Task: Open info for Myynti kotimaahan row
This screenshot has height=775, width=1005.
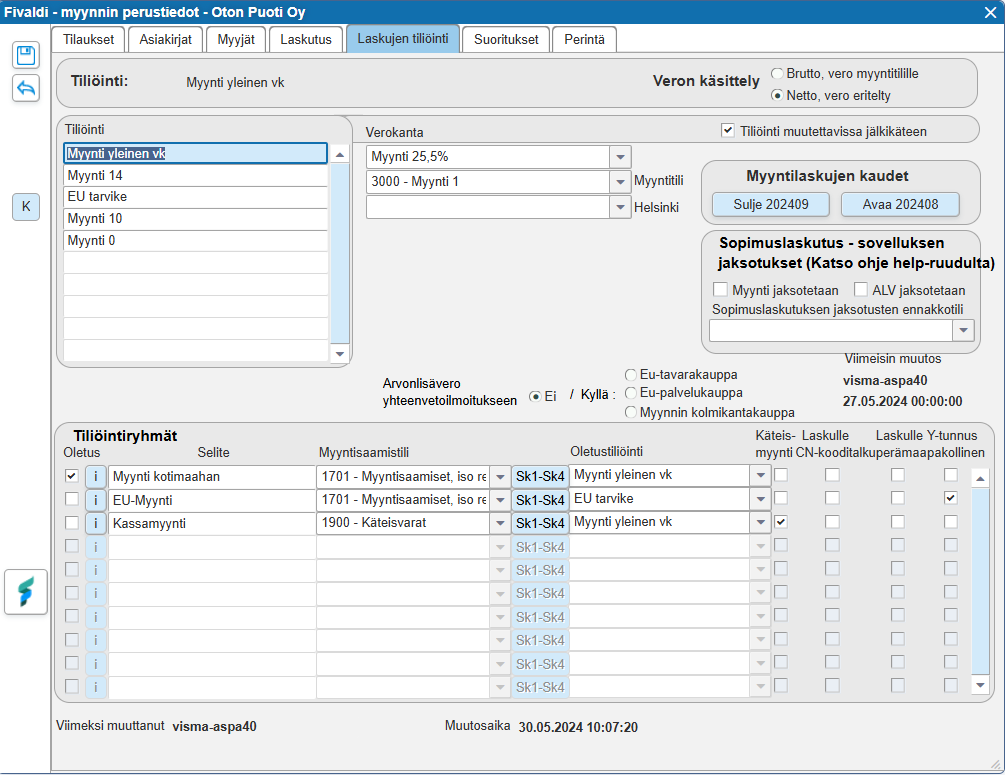Action: pyautogui.click(x=96, y=476)
